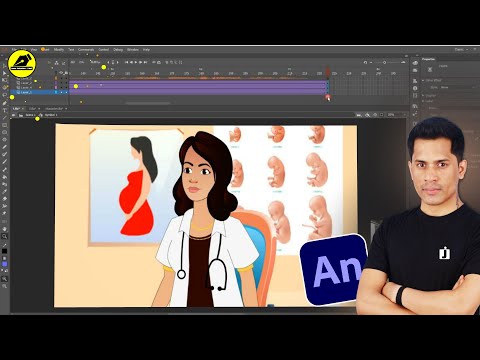This screenshot has width=480, height=360.
Task: Open top icon in right panel strip
Action: coord(415,63)
